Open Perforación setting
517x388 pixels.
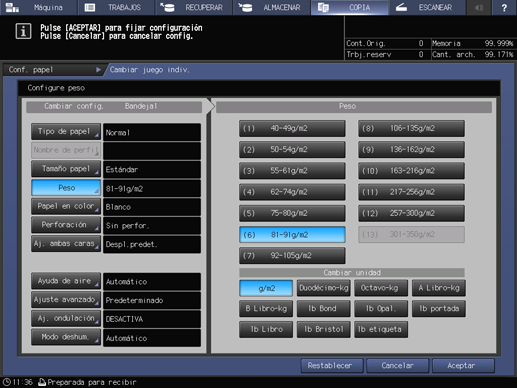[x=66, y=225]
